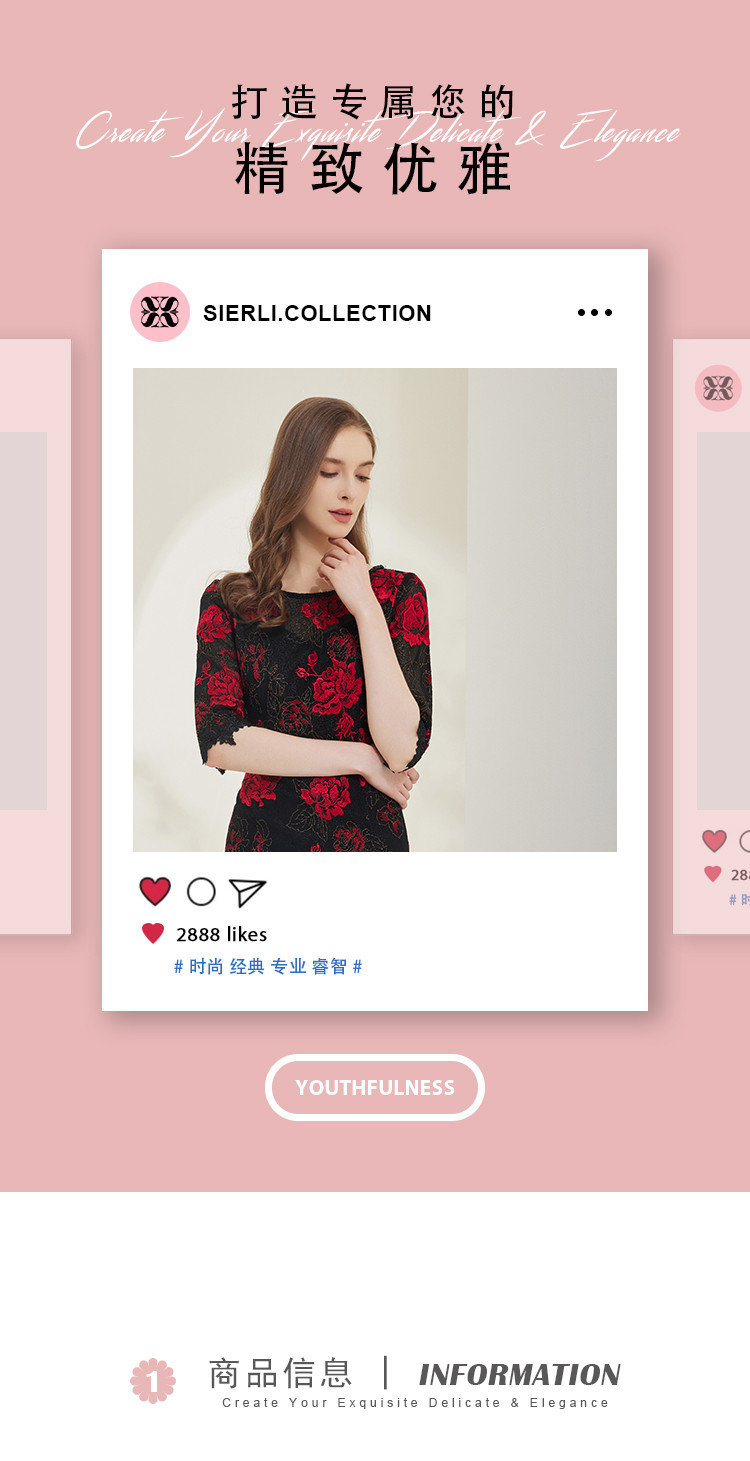Viewport: 750px width, 1461px height.
Task: Click the 精致优雅 headline text
Action: (374, 170)
